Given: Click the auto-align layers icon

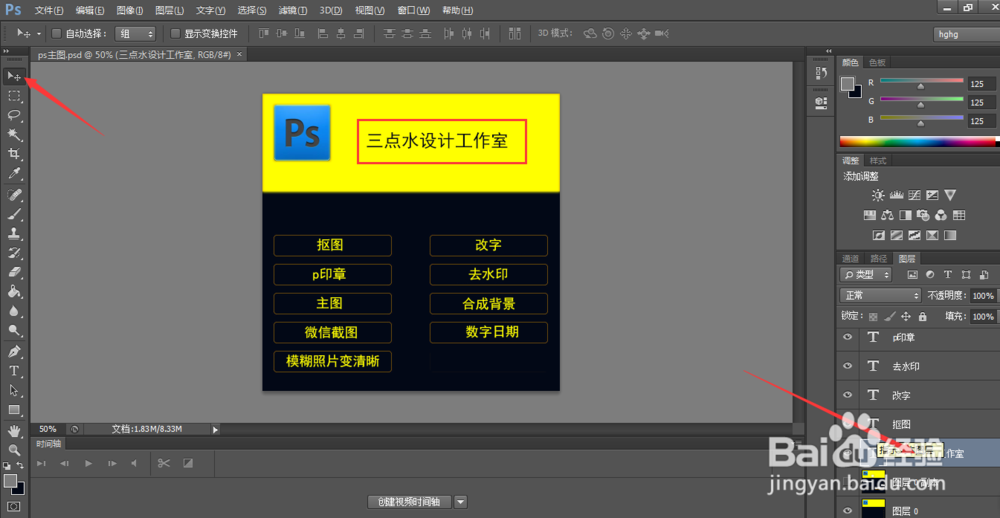Looking at the screenshot, I should point(515,34).
